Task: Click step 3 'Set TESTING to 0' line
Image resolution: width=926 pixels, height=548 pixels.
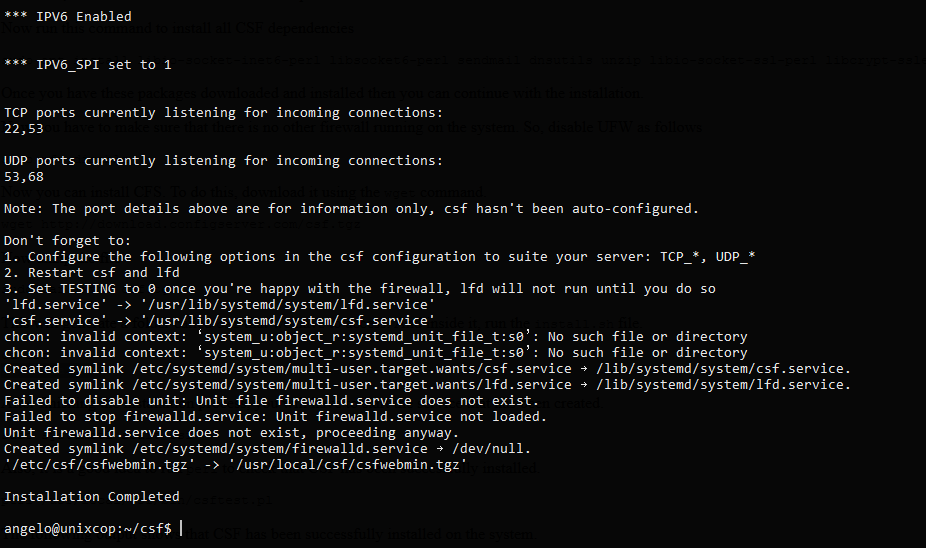Action: pyautogui.click(x=360, y=289)
